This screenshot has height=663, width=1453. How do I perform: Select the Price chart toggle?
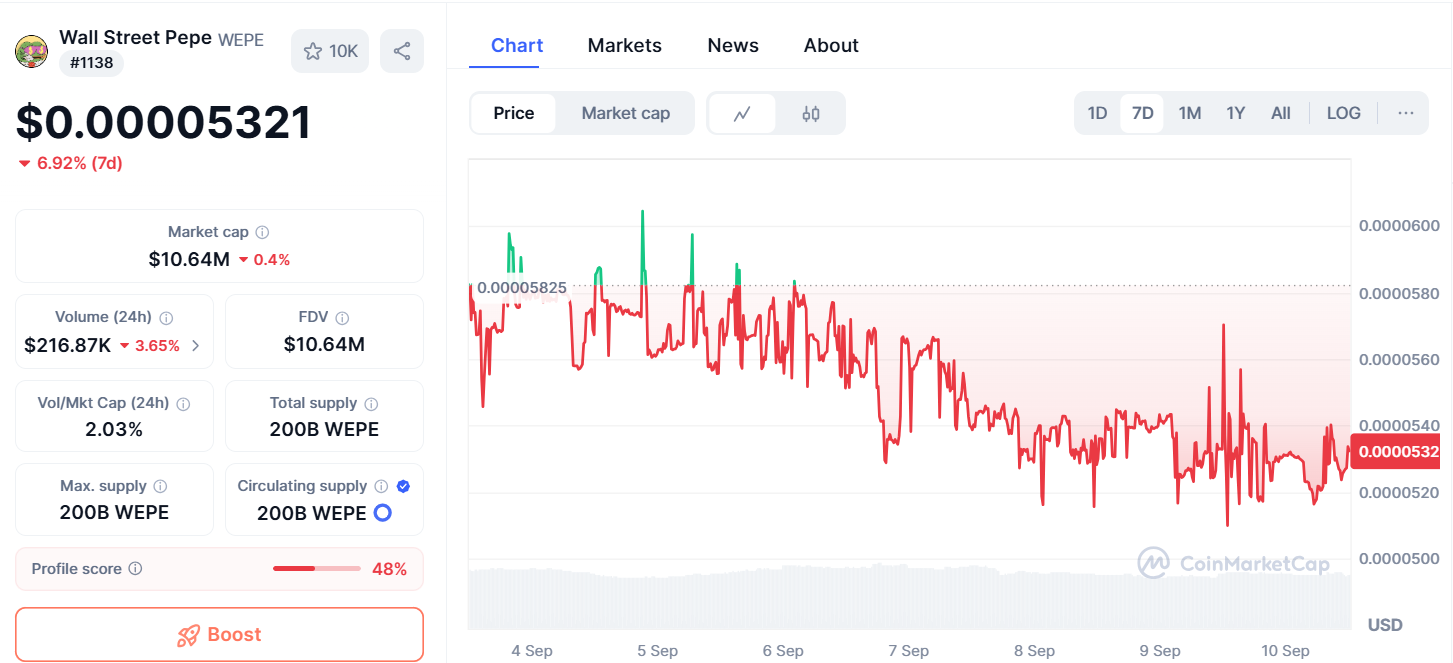tap(514, 114)
